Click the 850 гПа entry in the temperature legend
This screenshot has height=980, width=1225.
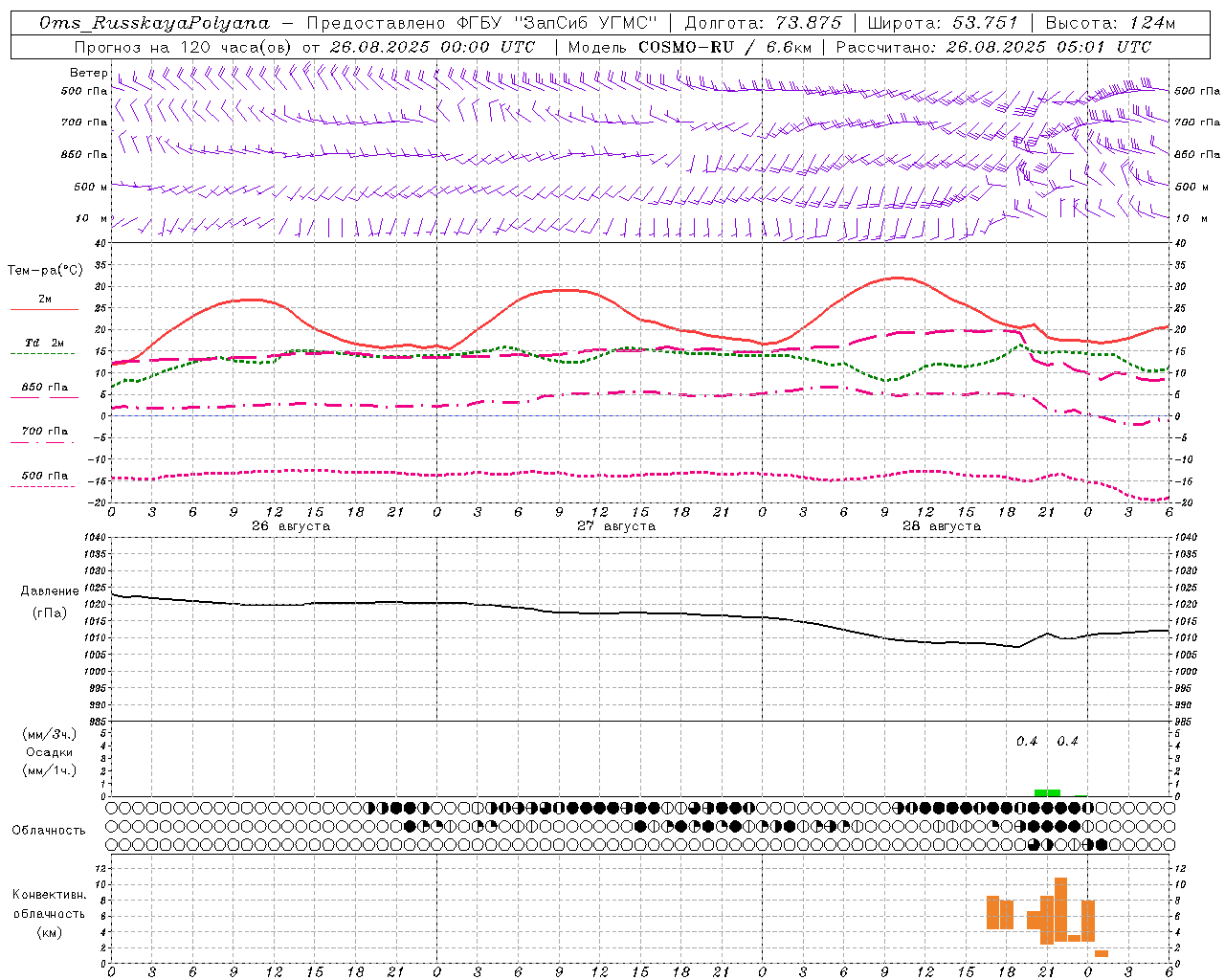(x=44, y=388)
